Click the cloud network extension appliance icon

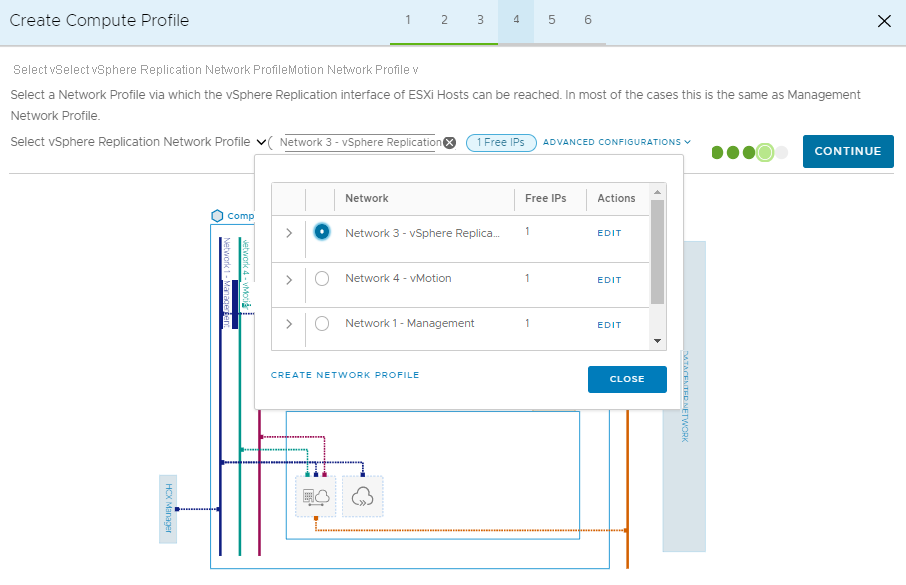pyautogui.click(x=362, y=497)
